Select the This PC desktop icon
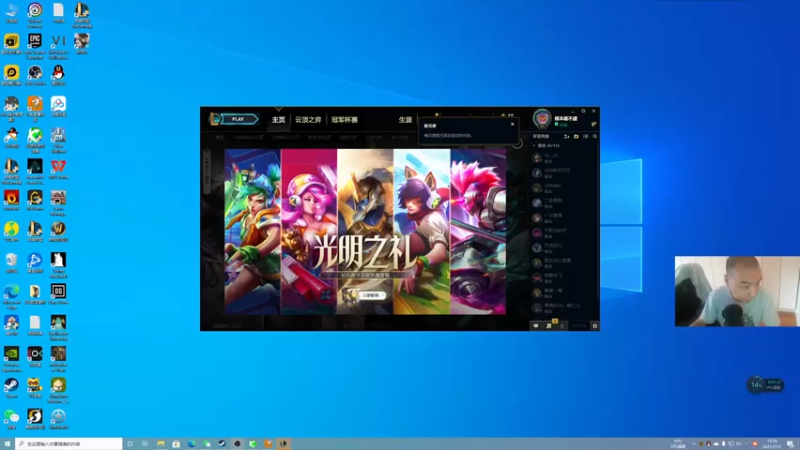 click(11, 13)
